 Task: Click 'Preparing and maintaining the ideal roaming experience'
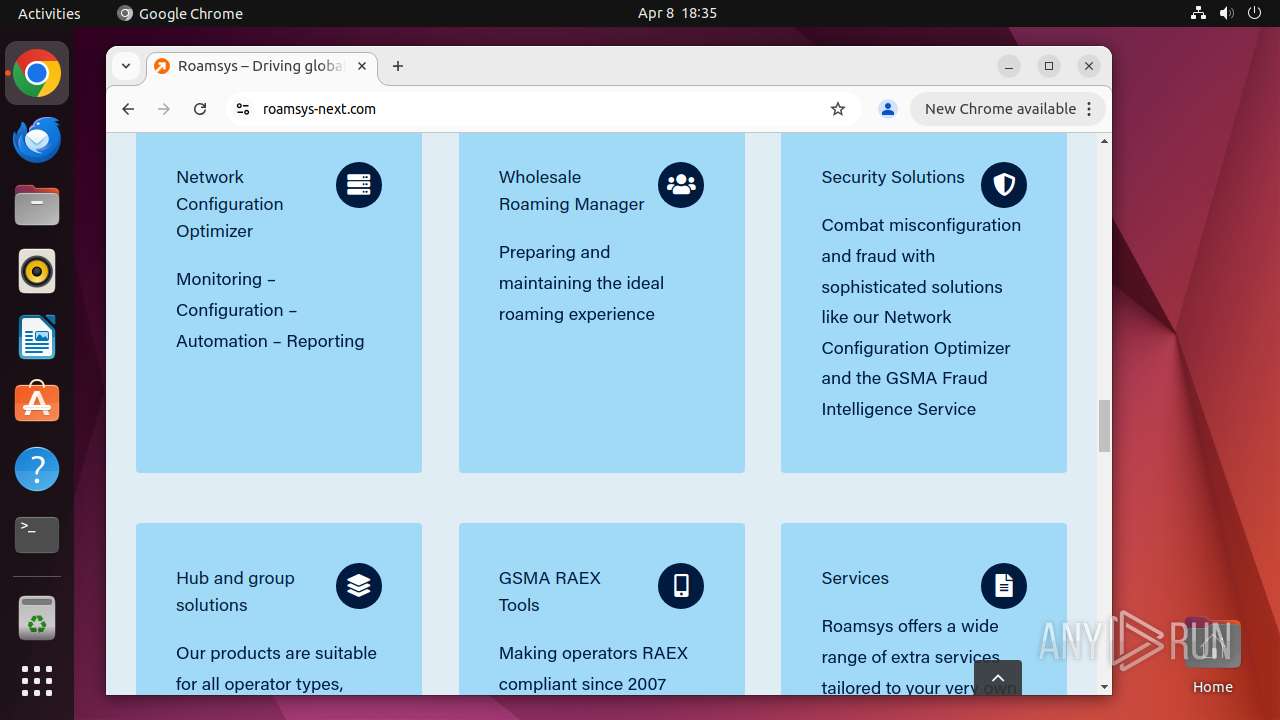pyautogui.click(x=581, y=283)
